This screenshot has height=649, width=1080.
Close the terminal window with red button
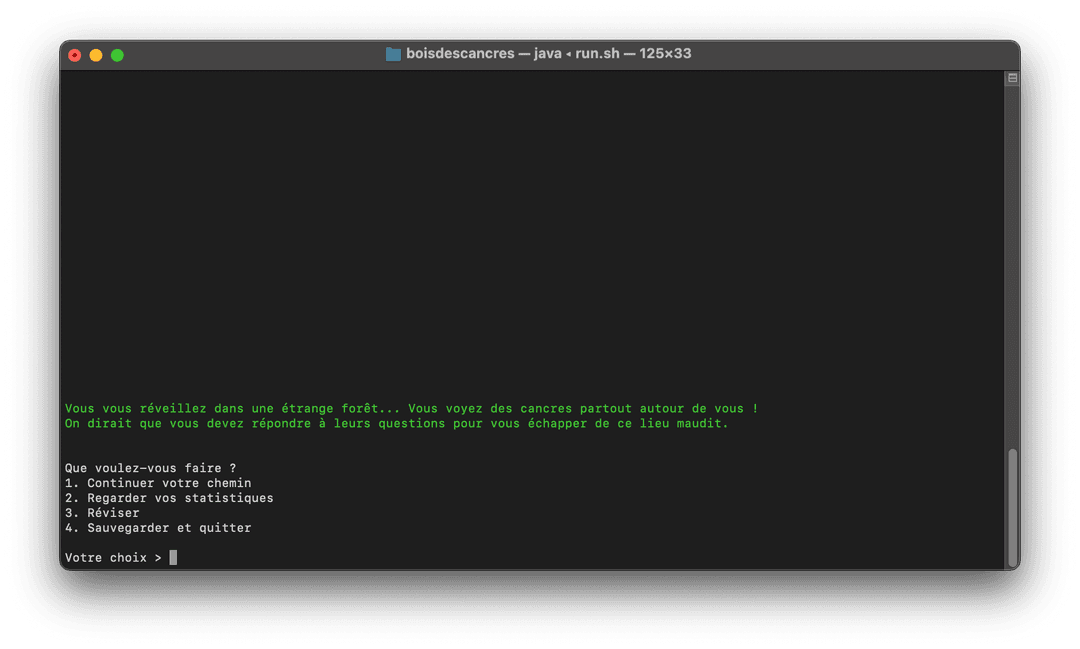pyautogui.click(x=75, y=55)
